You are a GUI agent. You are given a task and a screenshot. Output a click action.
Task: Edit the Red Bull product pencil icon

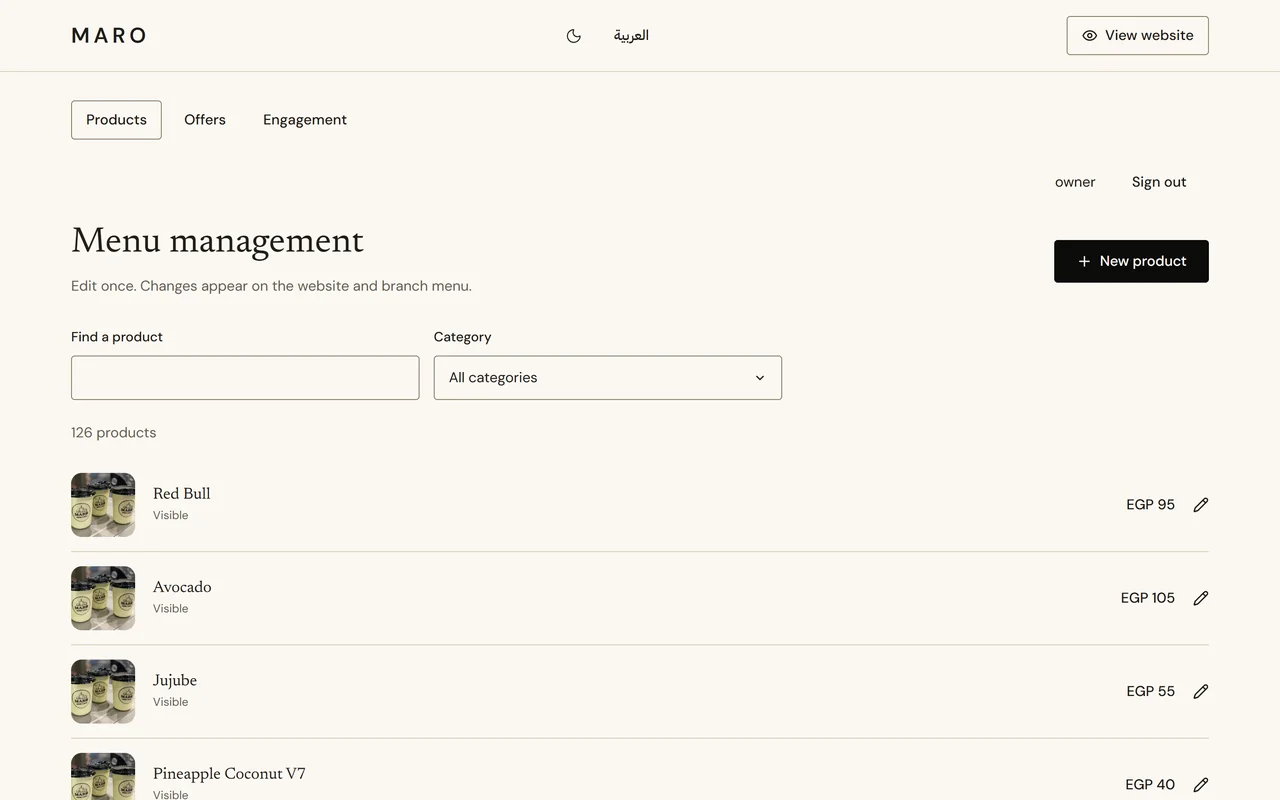(1201, 505)
